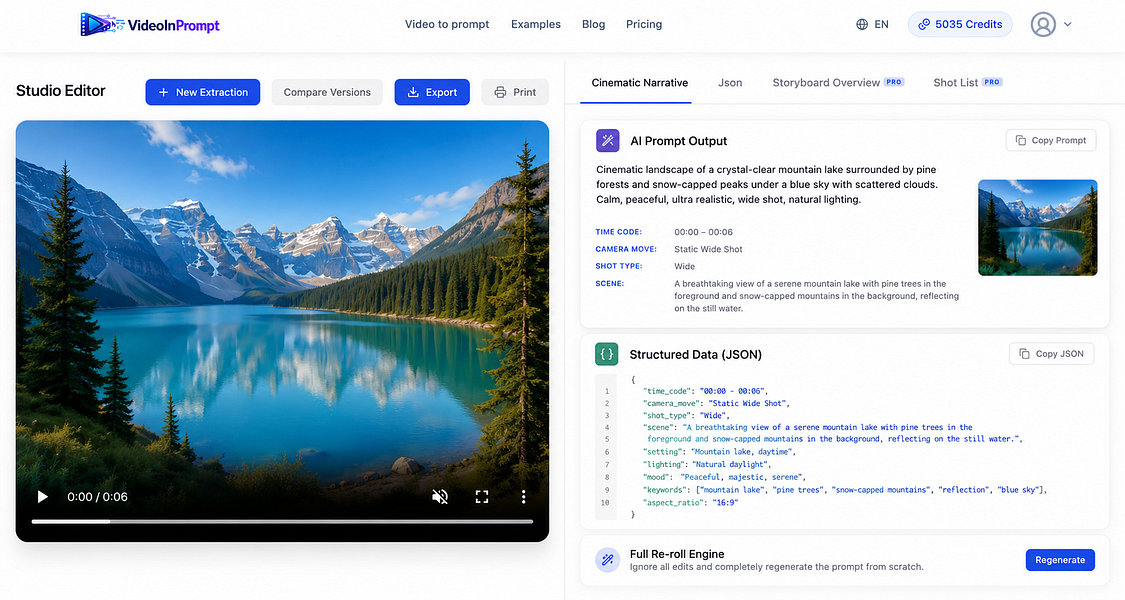
Task: Unmute the video with speaker icon
Action: [x=440, y=497]
